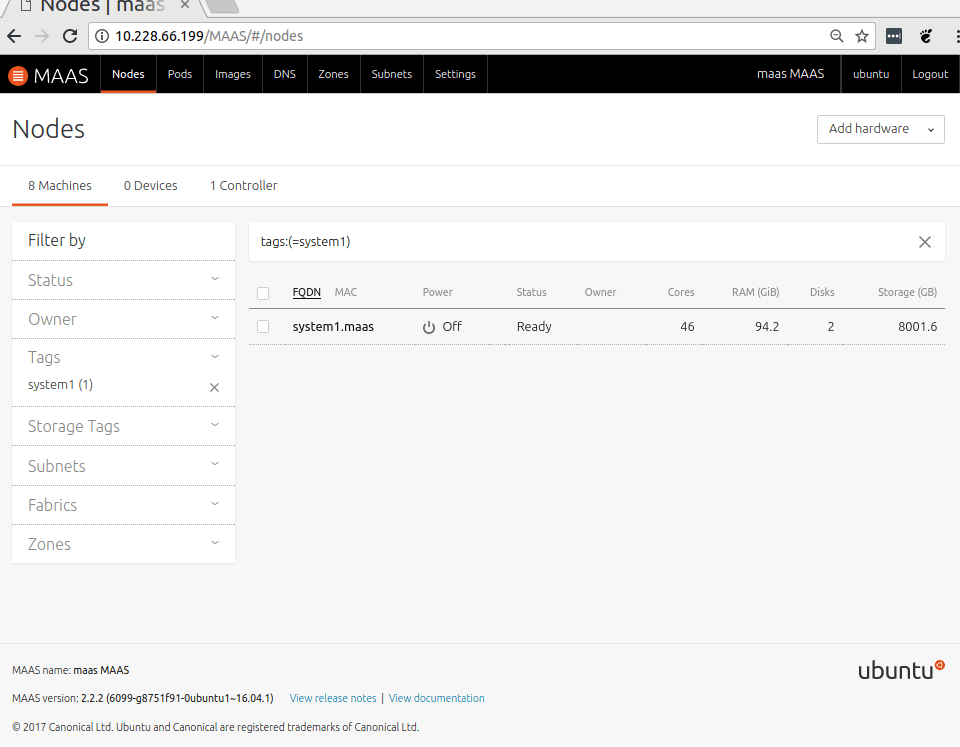Sort by Status column header
The height and width of the screenshot is (747, 960).
(x=531, y=293)
